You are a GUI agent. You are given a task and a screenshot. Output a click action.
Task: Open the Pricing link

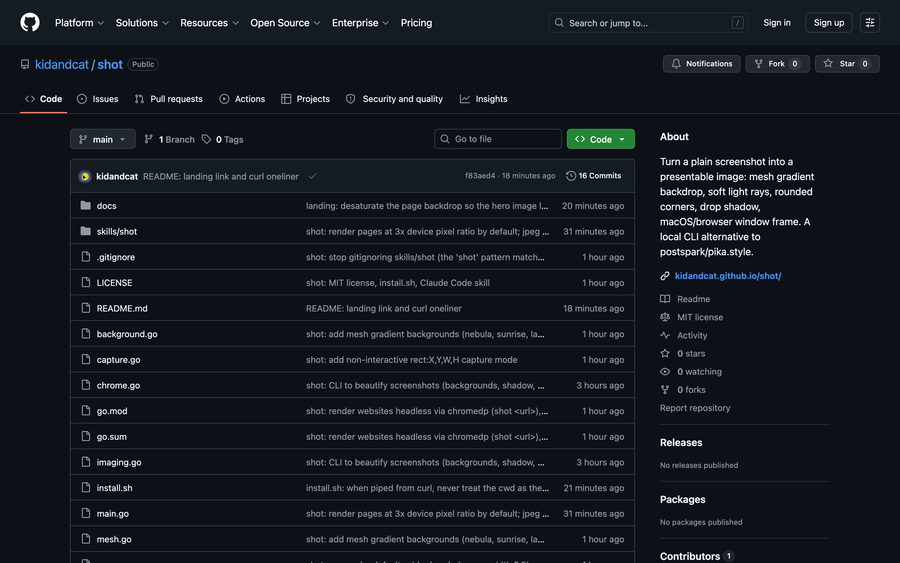416,23
